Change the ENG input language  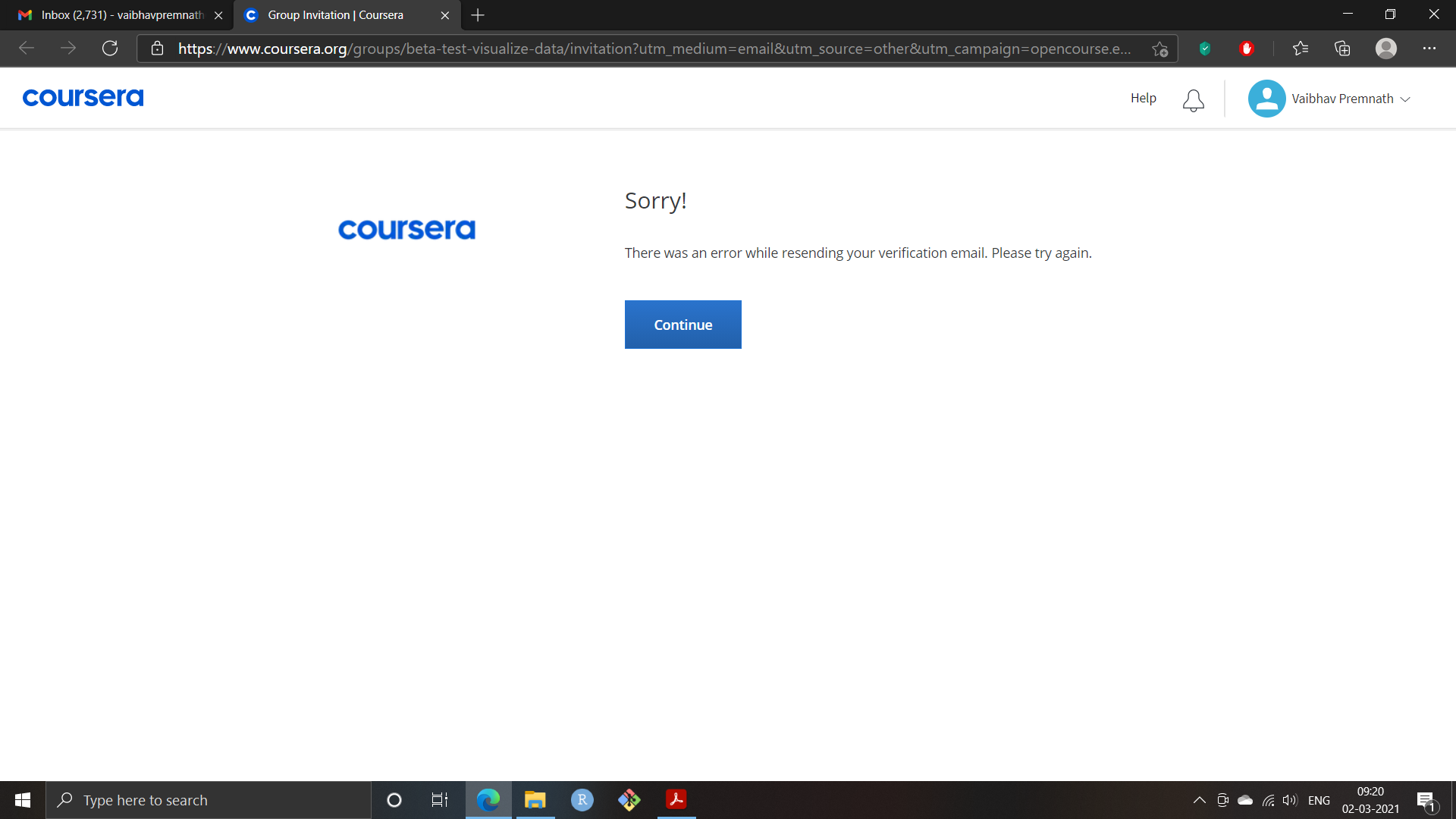point(1319,800)
